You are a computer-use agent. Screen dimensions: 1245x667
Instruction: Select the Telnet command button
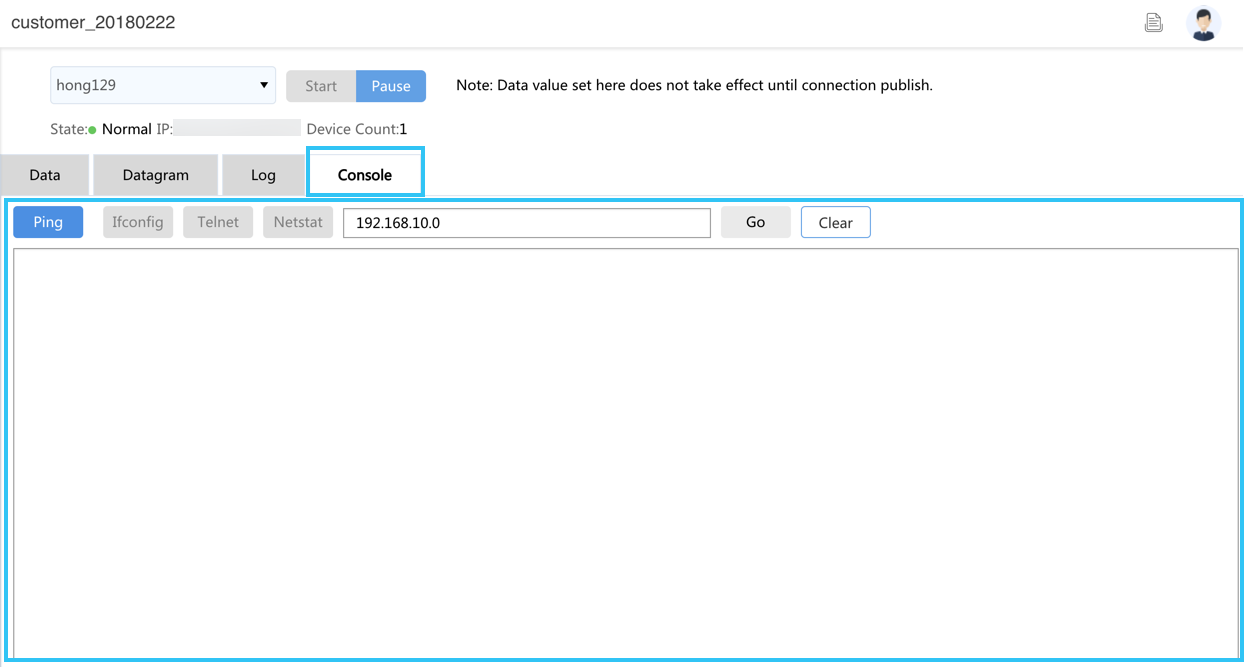[218, 222]
